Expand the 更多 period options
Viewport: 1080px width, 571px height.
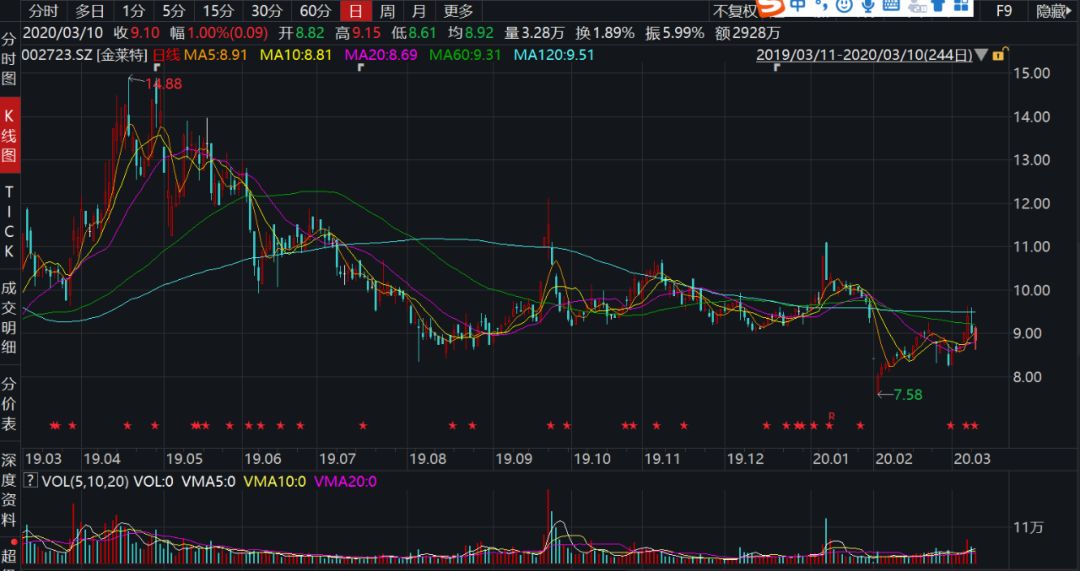point(458,12)
